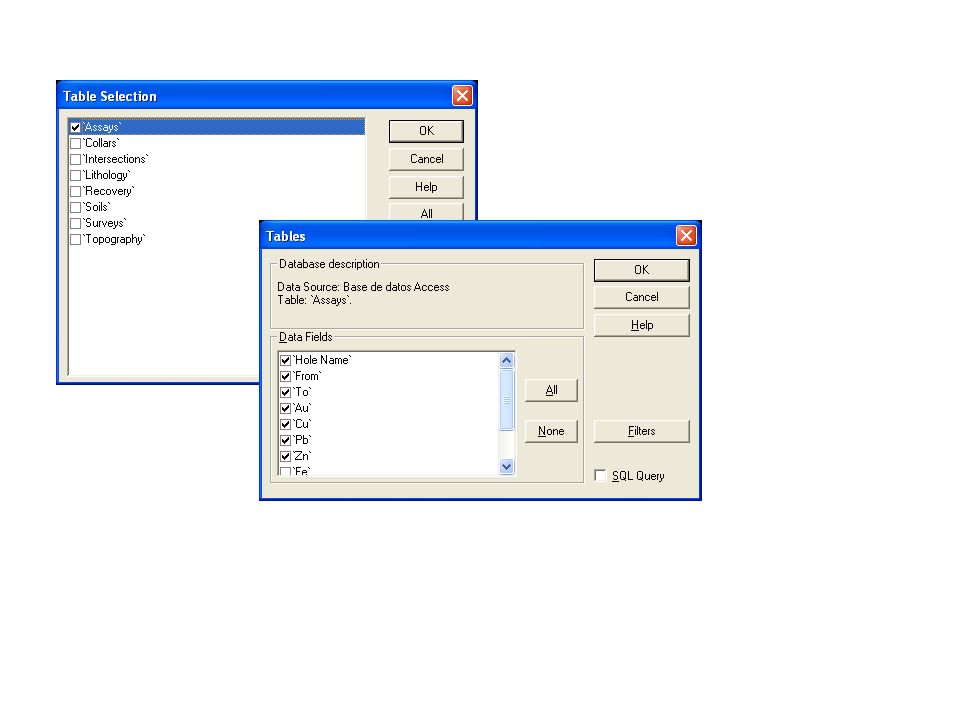Select the 'Intersections' row text
This screenshot has height=720, width=960.
[x=116, y=159]
